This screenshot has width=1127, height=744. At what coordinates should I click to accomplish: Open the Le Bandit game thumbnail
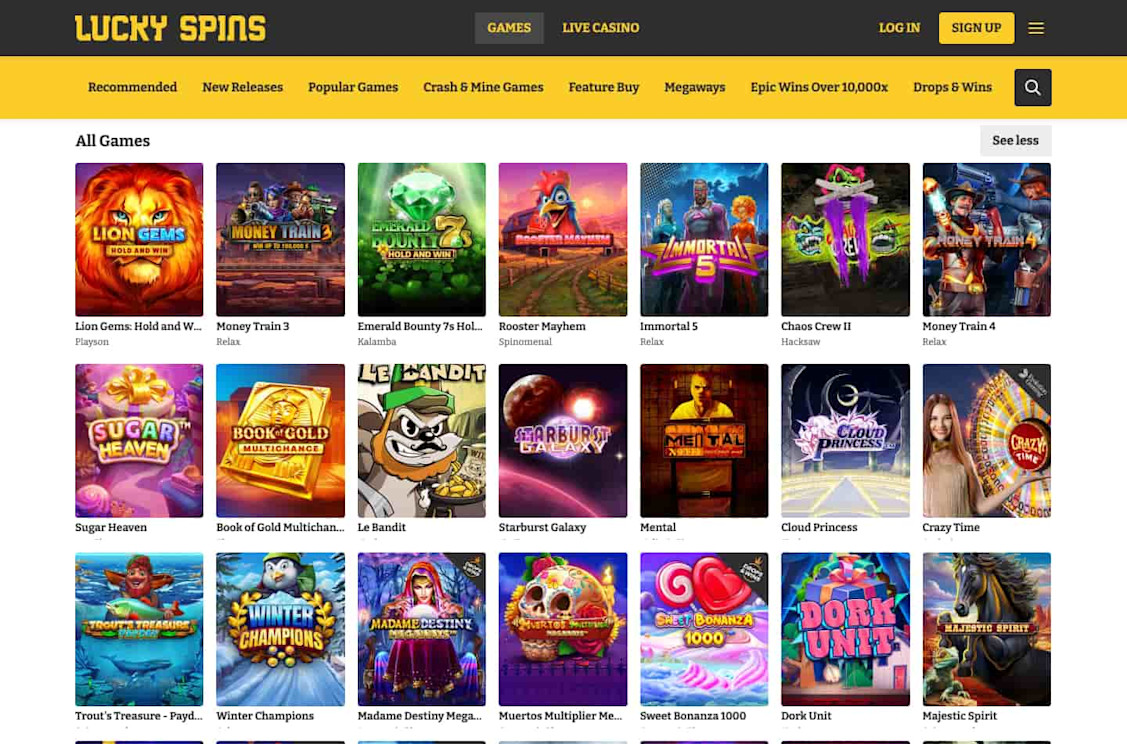(421, 441)
